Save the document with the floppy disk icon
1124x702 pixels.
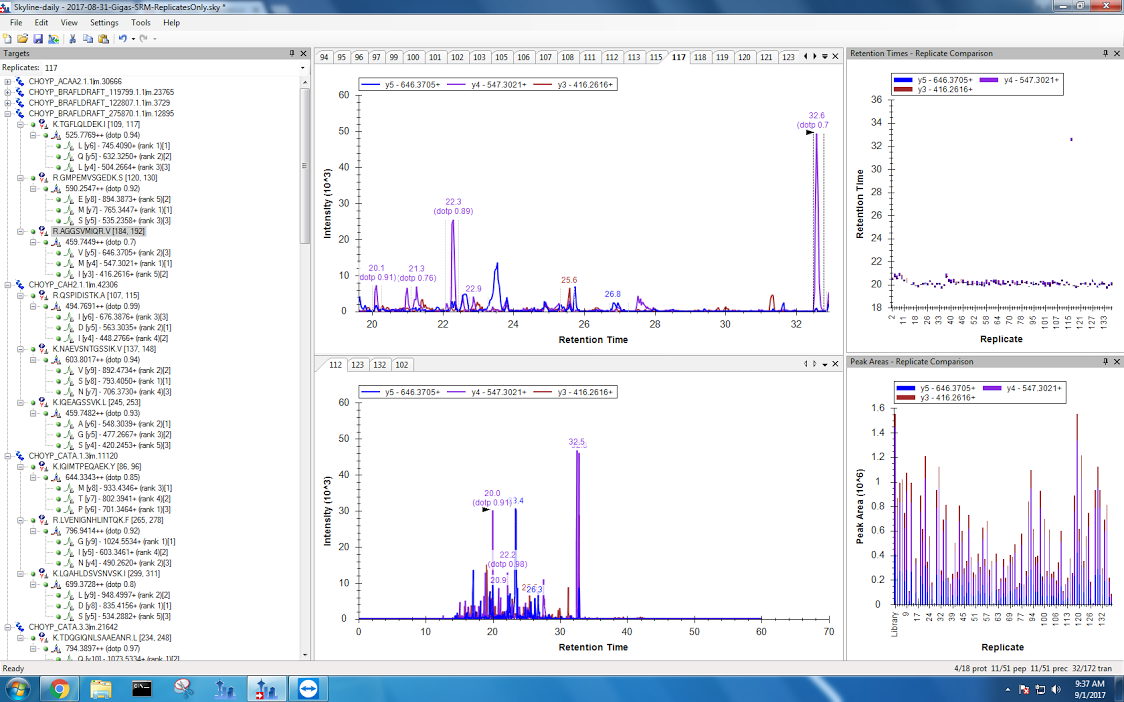[37, 38]
